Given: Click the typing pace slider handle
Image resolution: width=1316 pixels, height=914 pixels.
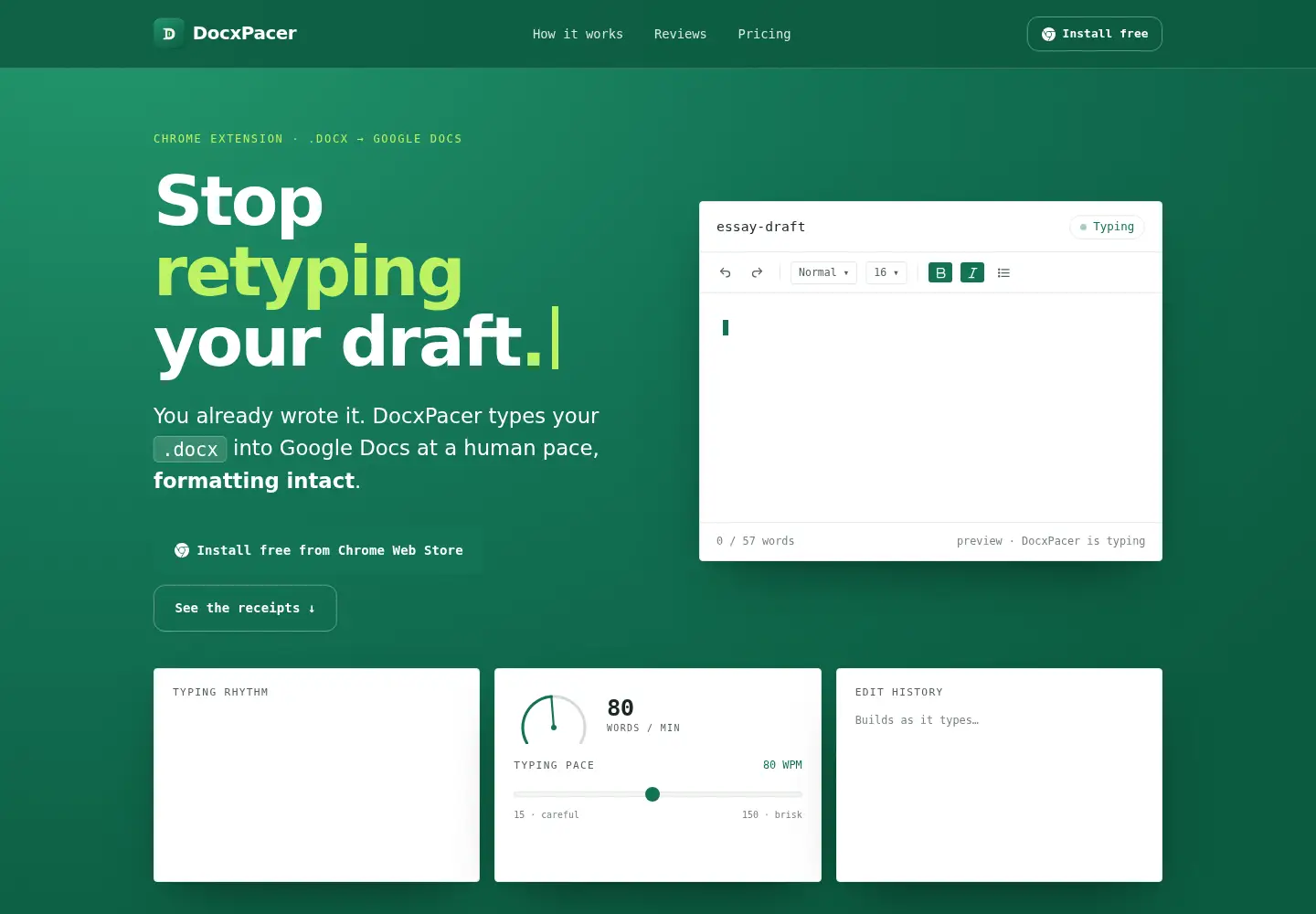Looking at the screenshot, I should pos(653,794).
